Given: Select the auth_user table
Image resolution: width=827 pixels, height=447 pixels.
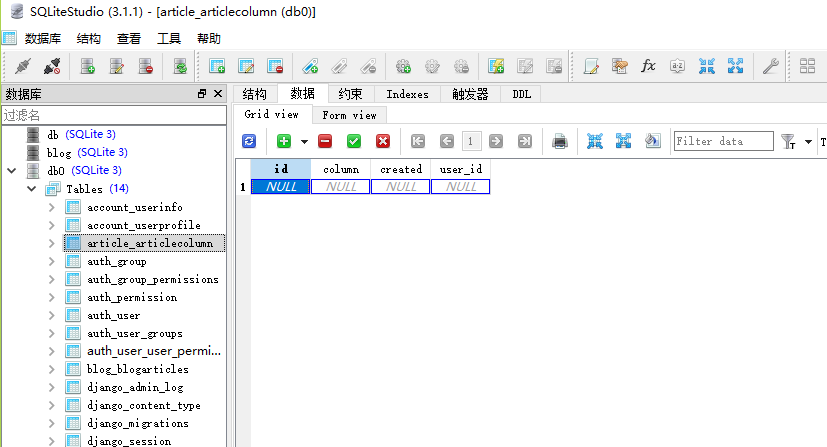Looking at the screenshot, I should click(x=113, y=315).
